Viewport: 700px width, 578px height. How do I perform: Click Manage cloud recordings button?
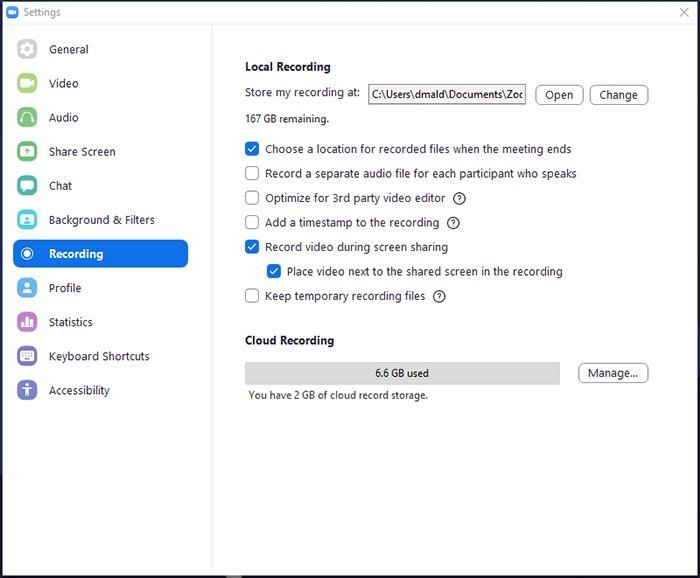(x=613, y=373)
